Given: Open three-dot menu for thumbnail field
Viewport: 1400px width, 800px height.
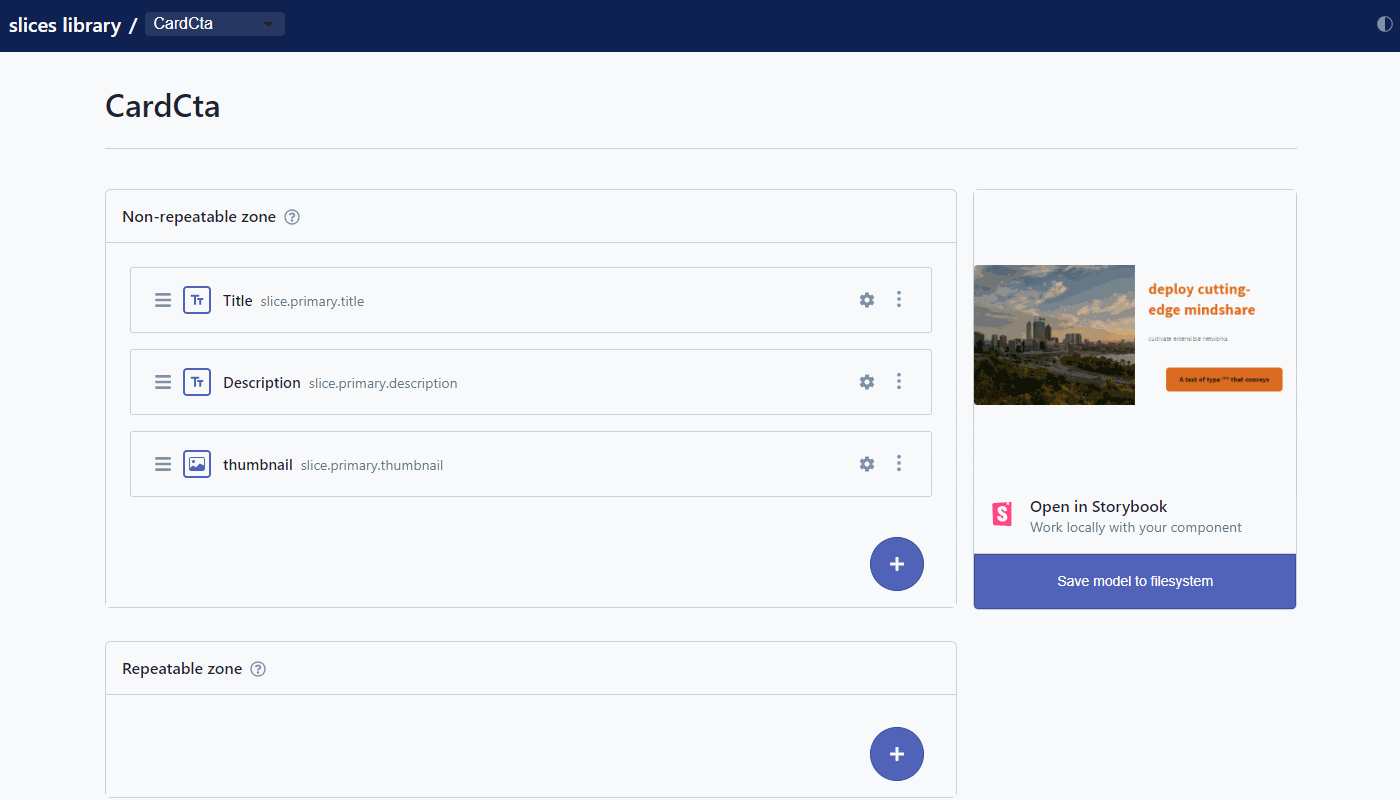Looking at the screenshot, I should pyautogui.click(x=899, y=464).
